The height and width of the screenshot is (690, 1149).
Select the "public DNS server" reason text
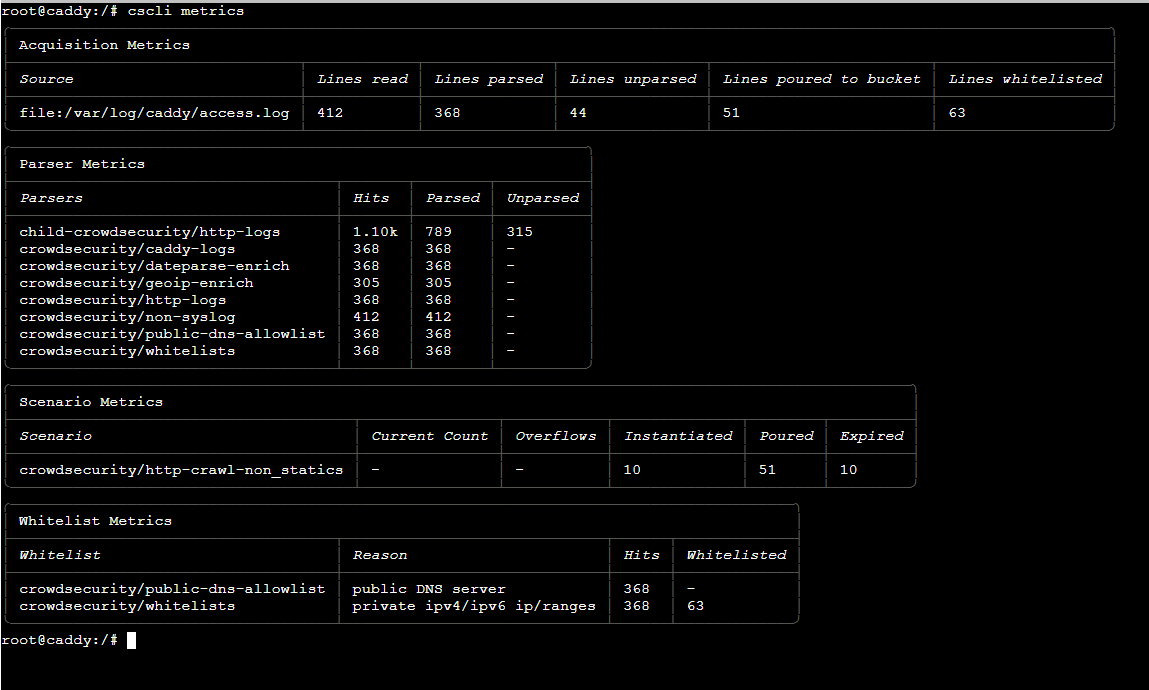pos(429,590)
